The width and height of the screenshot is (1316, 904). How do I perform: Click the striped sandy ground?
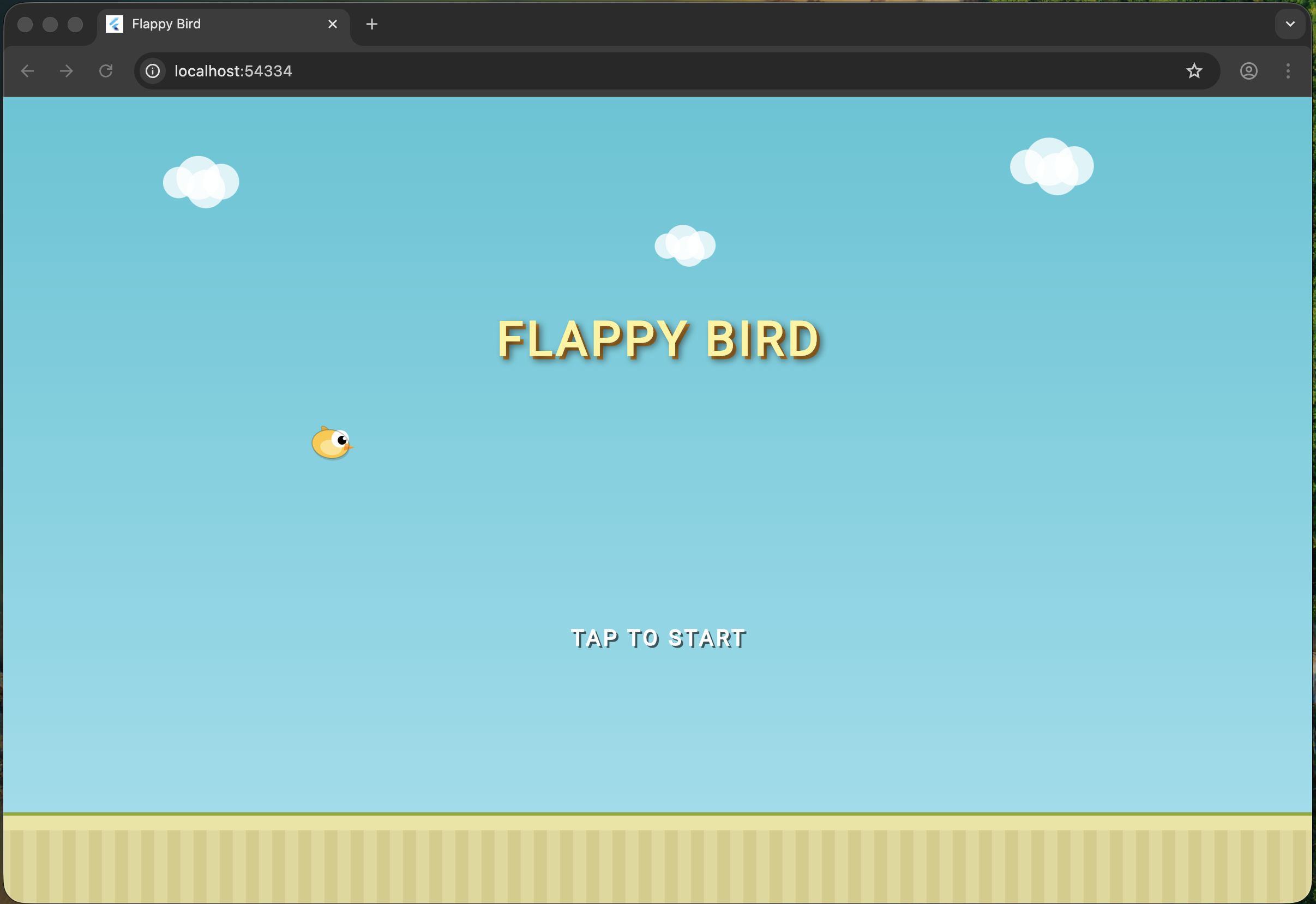click(x=658, y=861)
